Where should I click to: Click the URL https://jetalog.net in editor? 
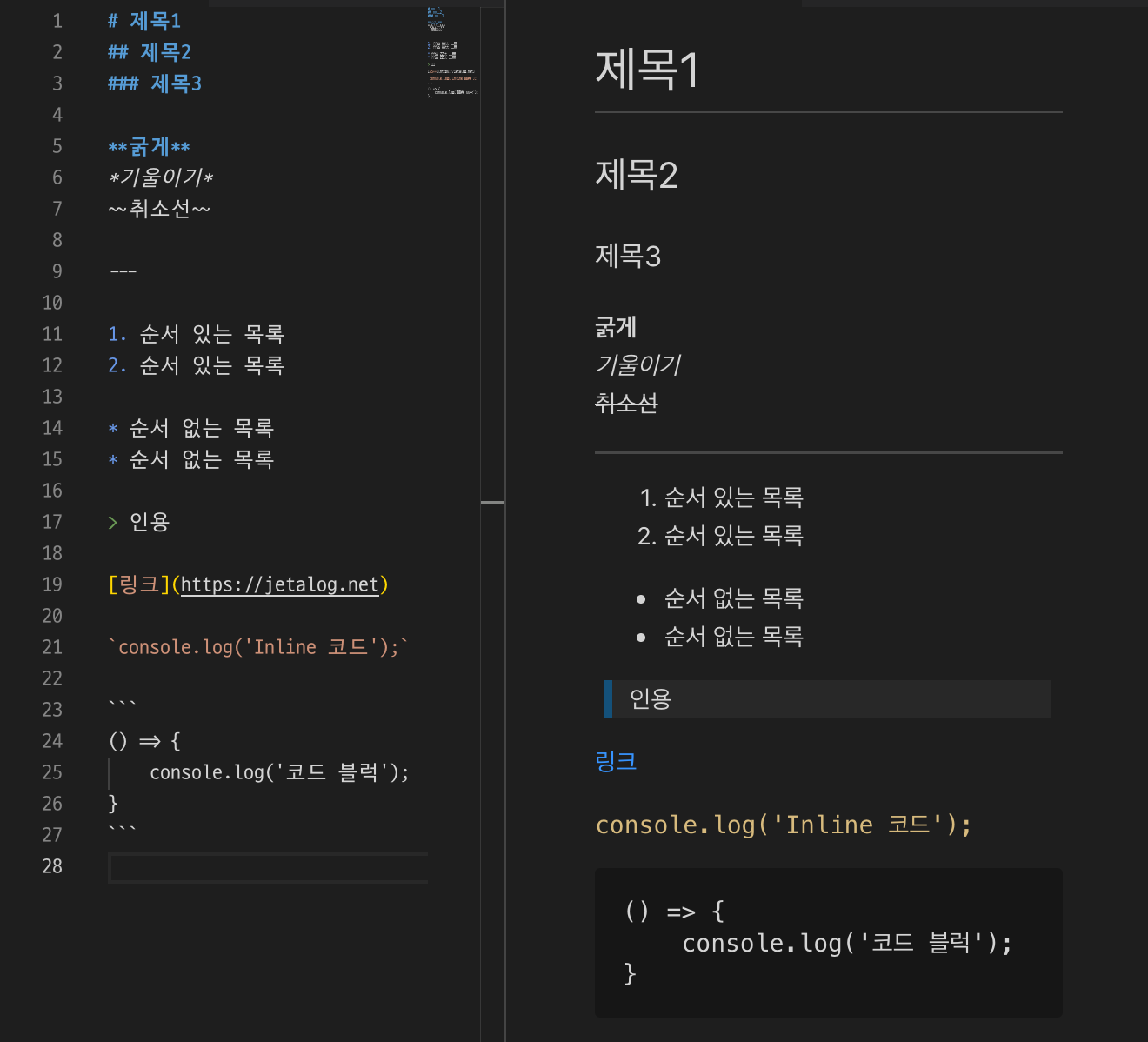click(280, 584)
